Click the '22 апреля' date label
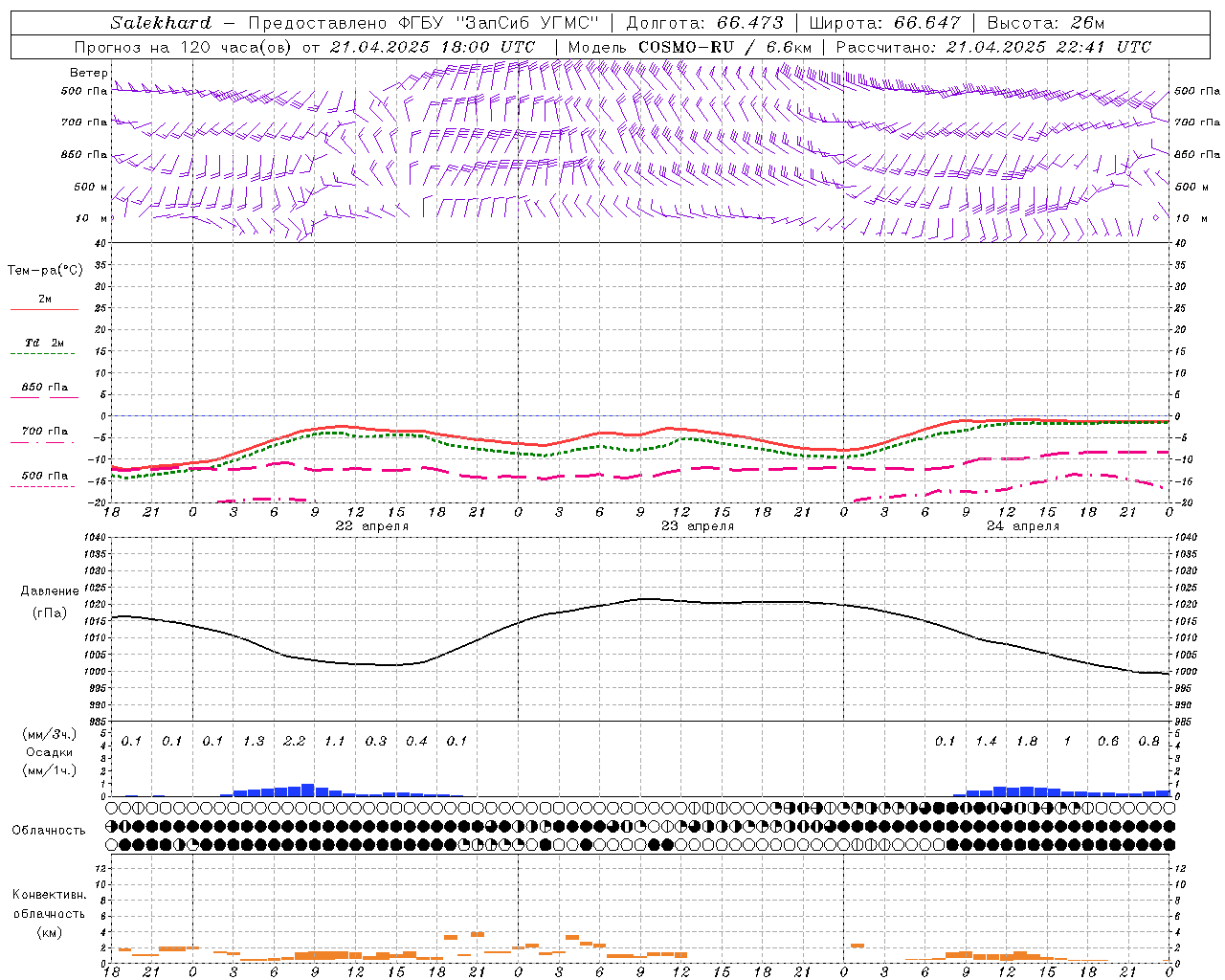1225x980 pixels. click(x=372, y=526)
